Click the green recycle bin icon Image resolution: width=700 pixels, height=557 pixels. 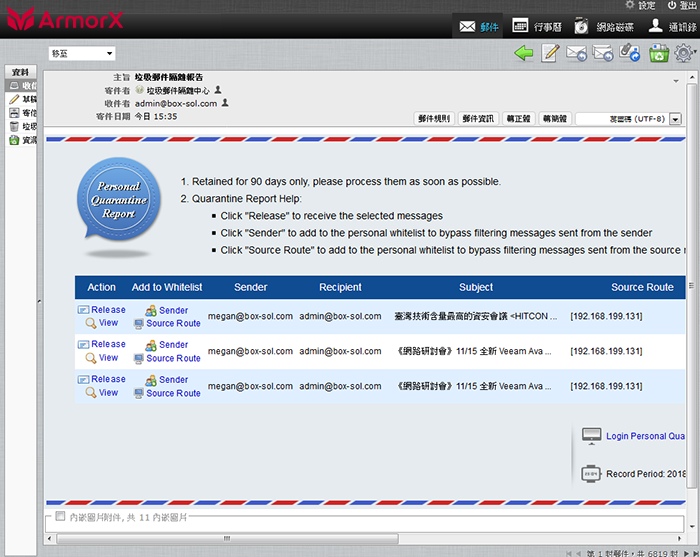pos(659,53)
